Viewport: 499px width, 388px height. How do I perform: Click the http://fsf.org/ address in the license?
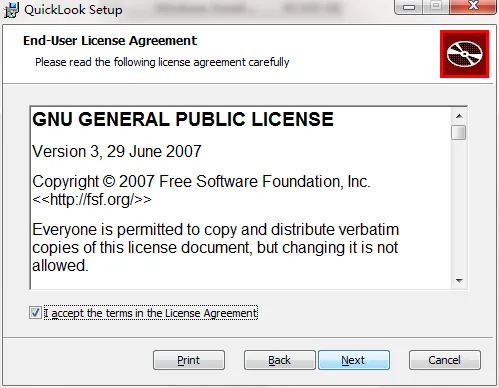pos(92,200)
